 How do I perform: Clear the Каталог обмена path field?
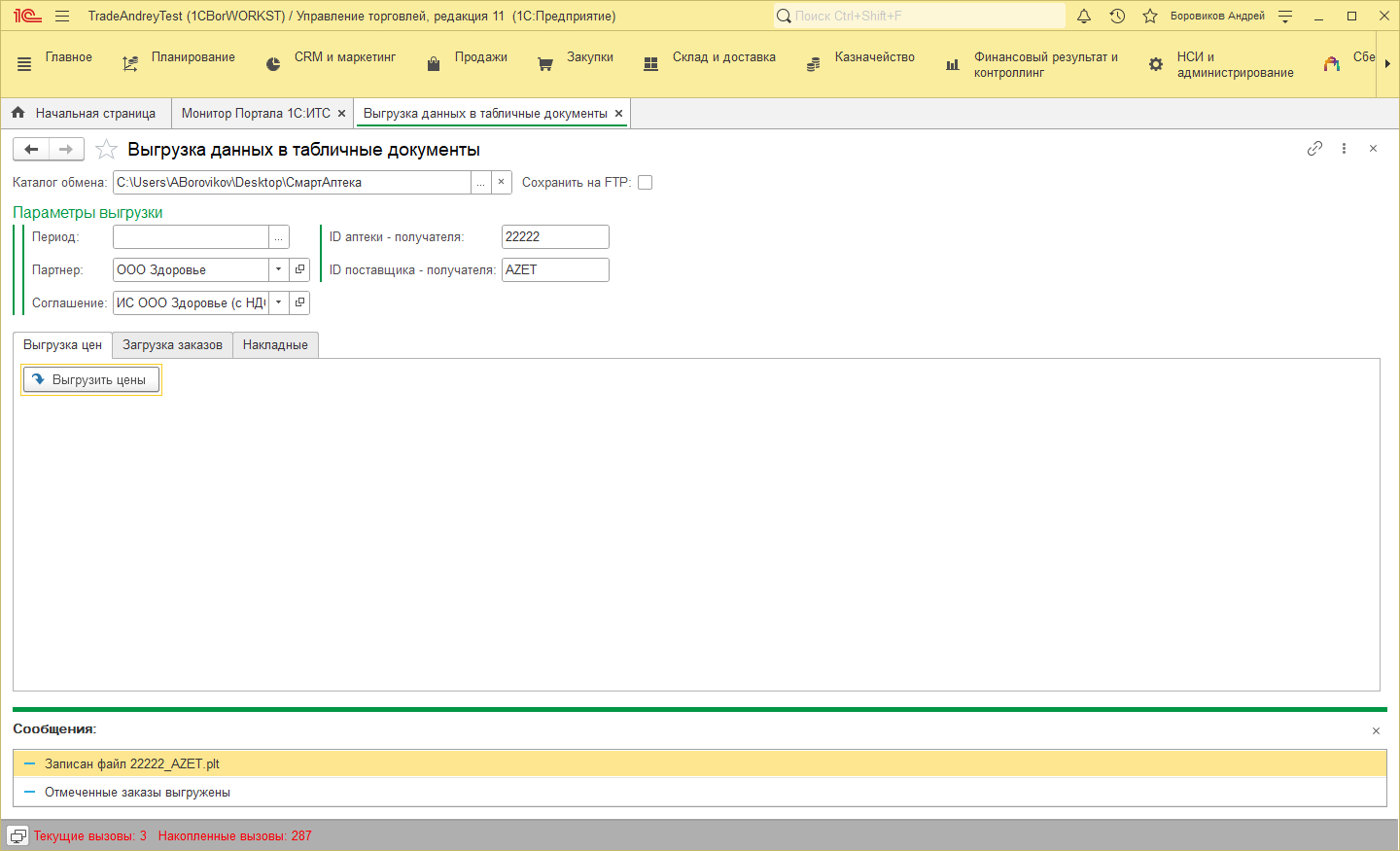(501, 182)
